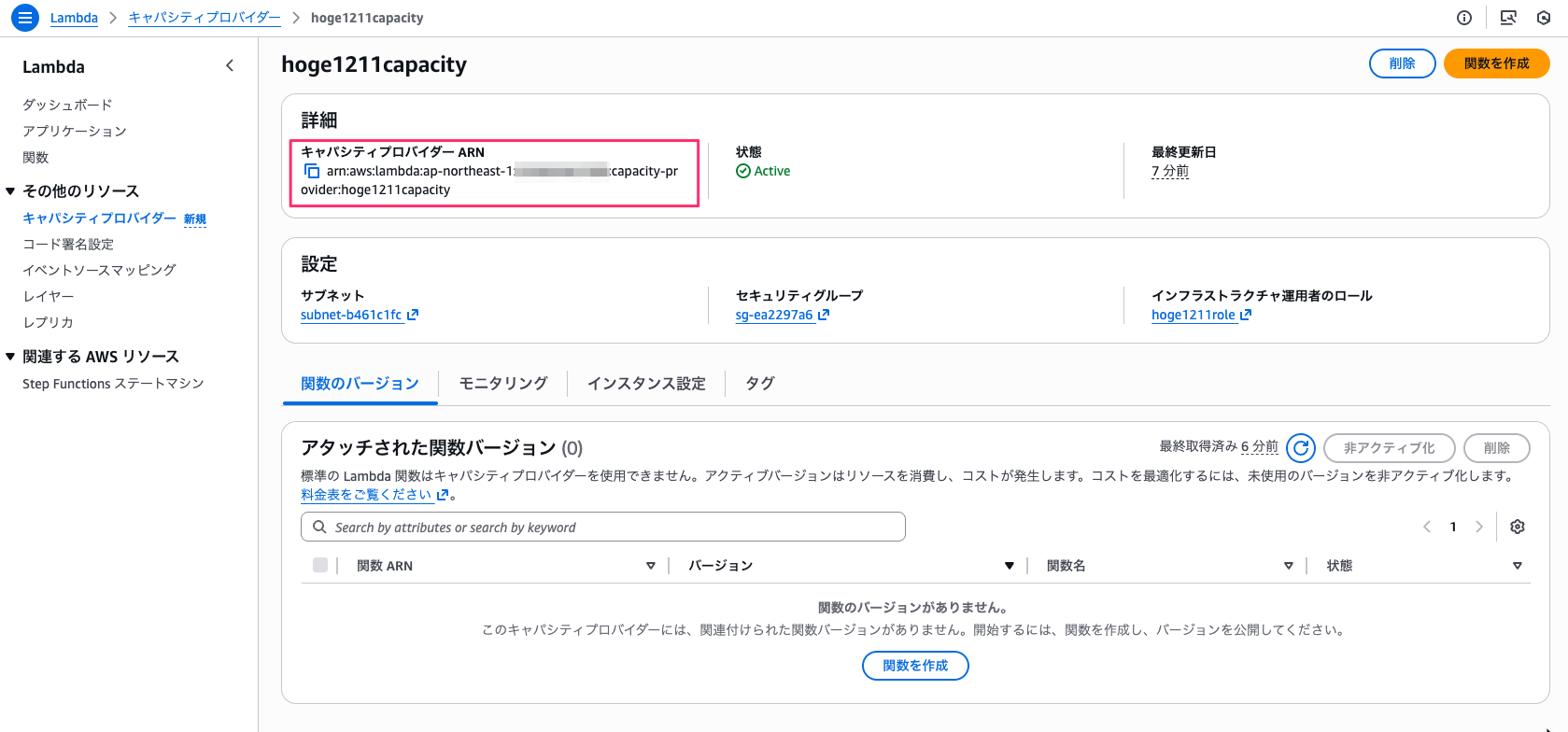Open the subnet-b461c1fc link

coord(351,316)
